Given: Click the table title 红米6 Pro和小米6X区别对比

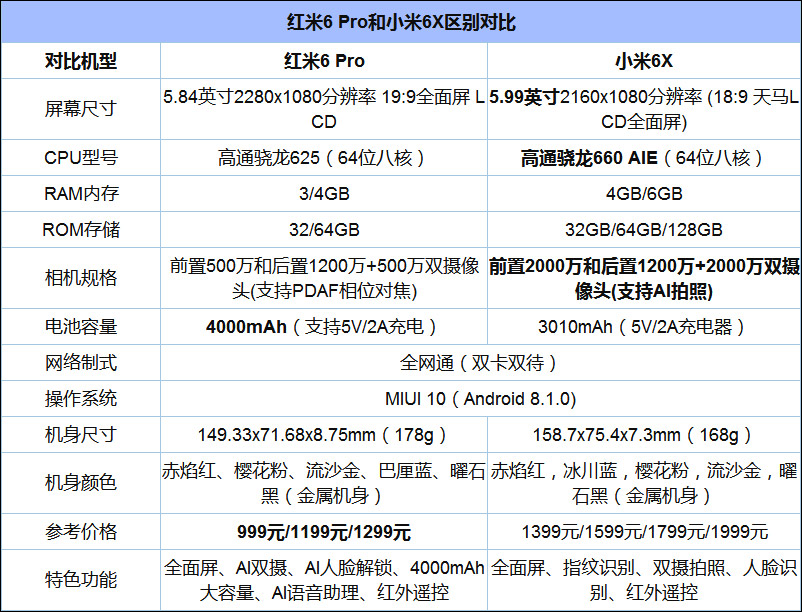Looking at the screenshot, I should 401,22.
